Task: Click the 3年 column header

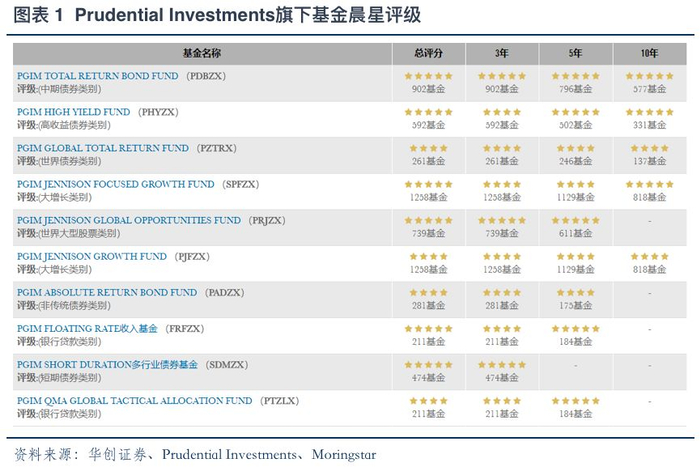Action: (x=500, y=52)
